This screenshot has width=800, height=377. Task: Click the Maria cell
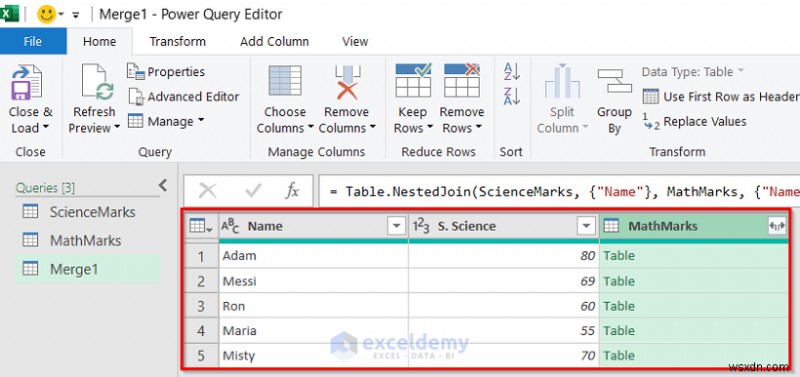(313, 331)
